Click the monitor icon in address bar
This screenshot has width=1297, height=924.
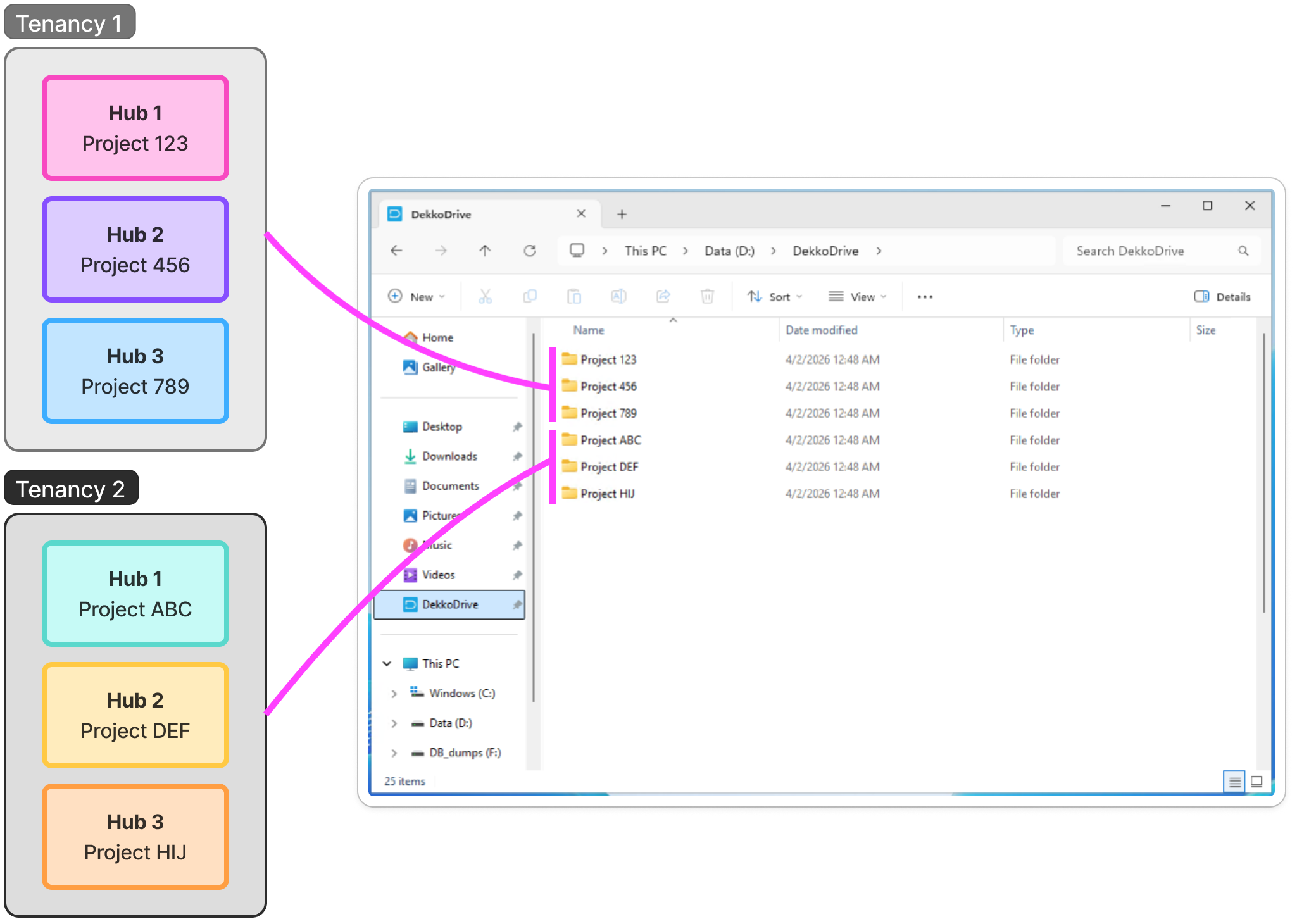coord(577,251)
